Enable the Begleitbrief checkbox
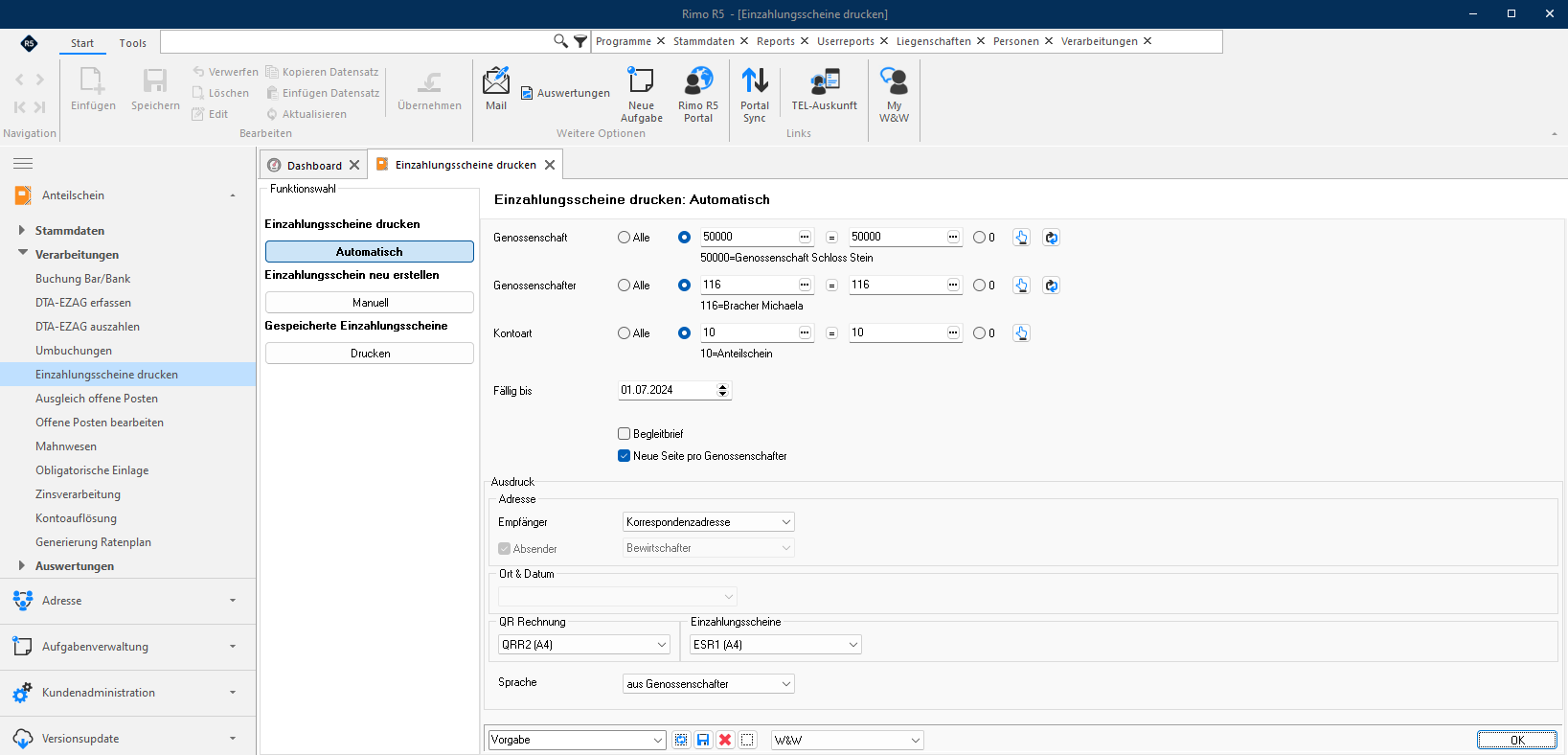 (625, 434)
